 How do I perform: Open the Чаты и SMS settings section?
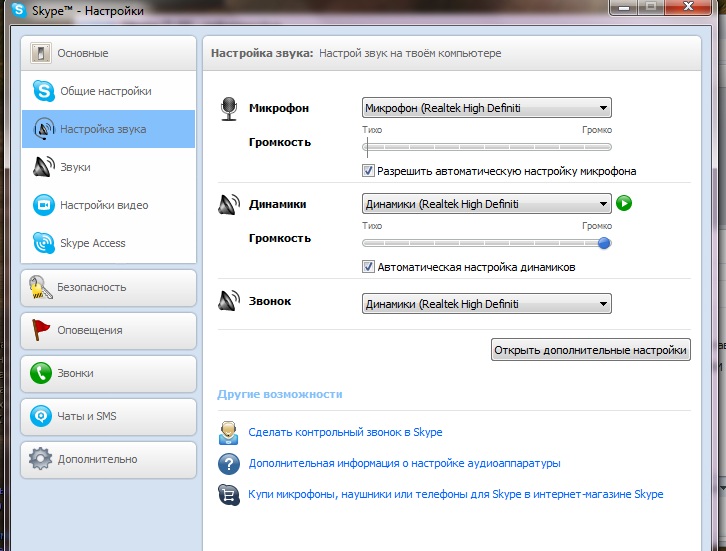point(108,416)
